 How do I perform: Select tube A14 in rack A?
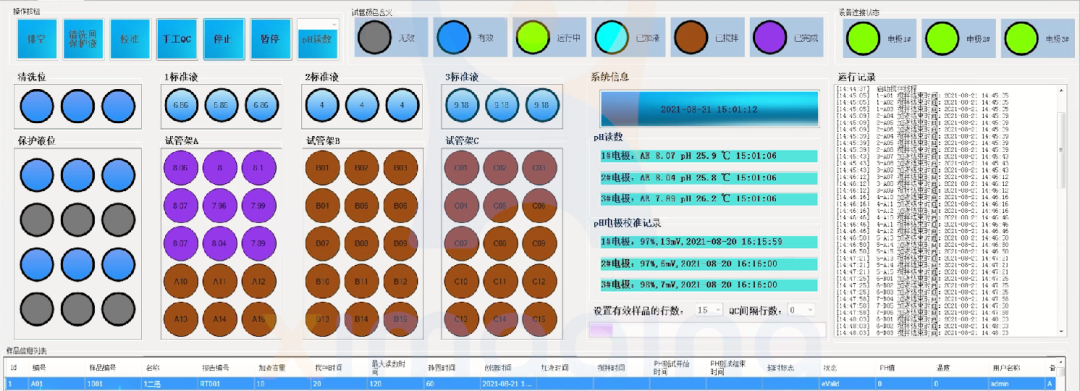coord(220,319)
